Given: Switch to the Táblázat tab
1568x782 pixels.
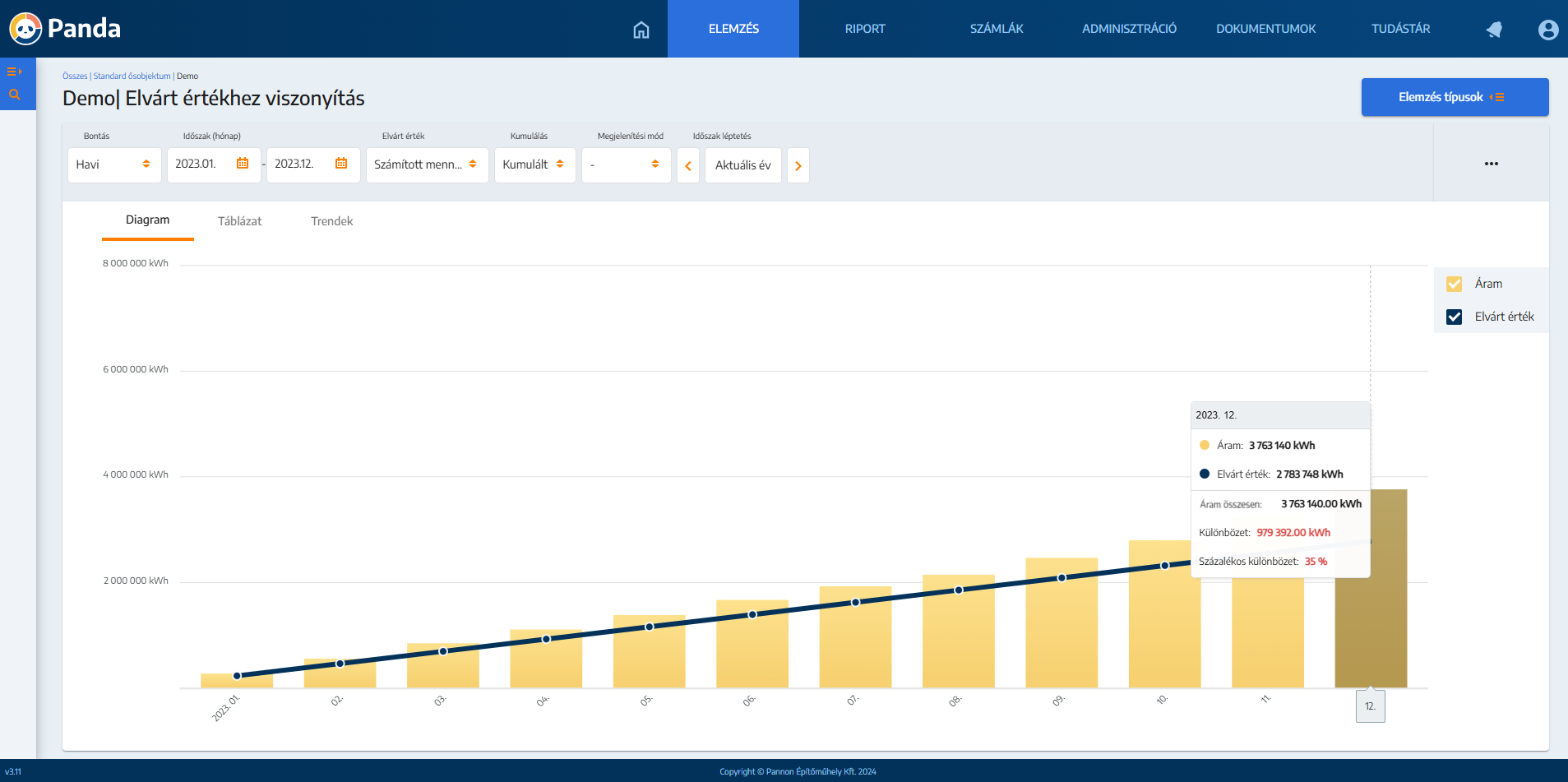Looking at the screenshot, I should coord(239,221).
